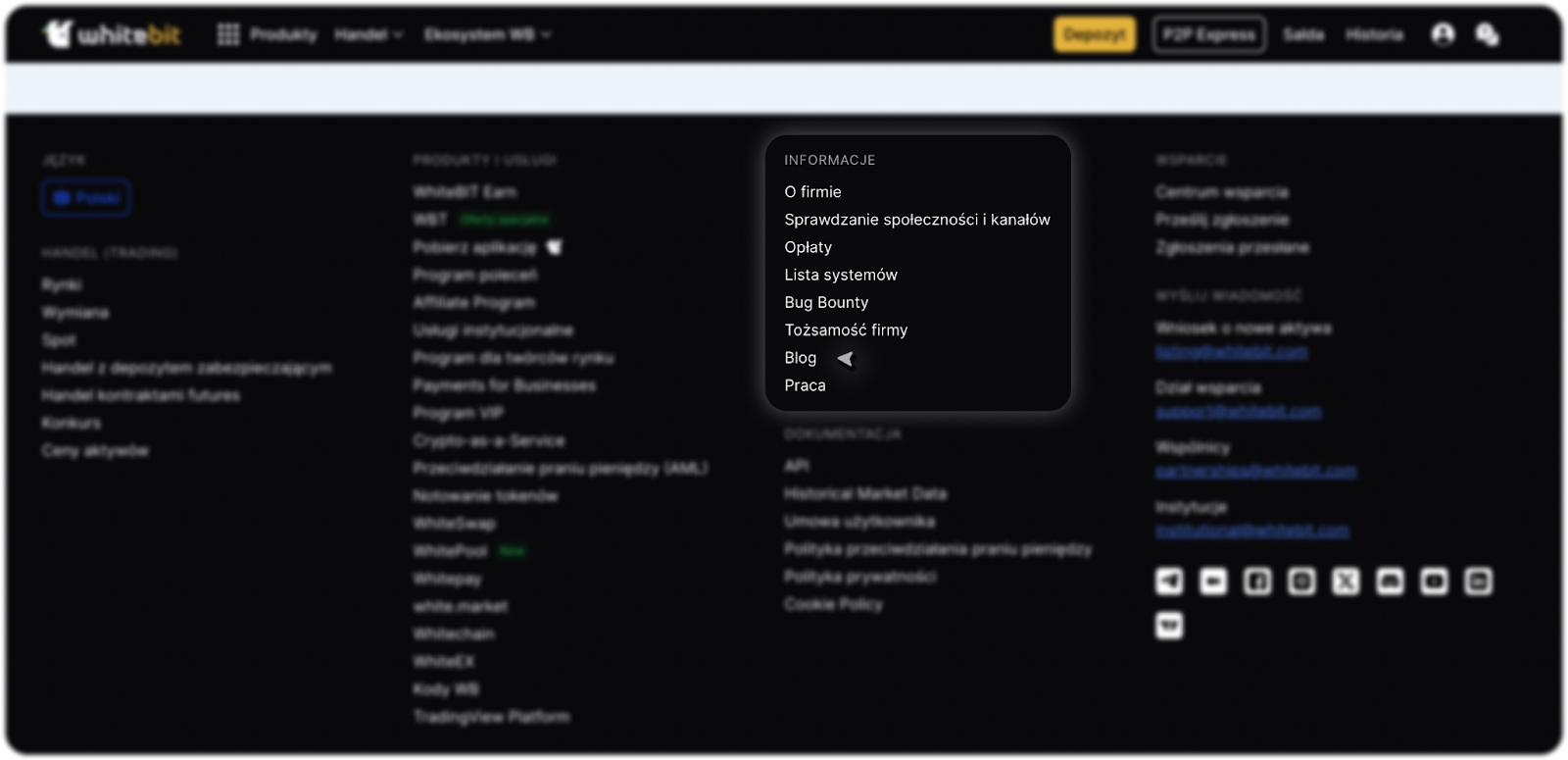Viewport: 1568px width, 760px height.
Task: Open the O firmie link
Action: coord(812,192)
